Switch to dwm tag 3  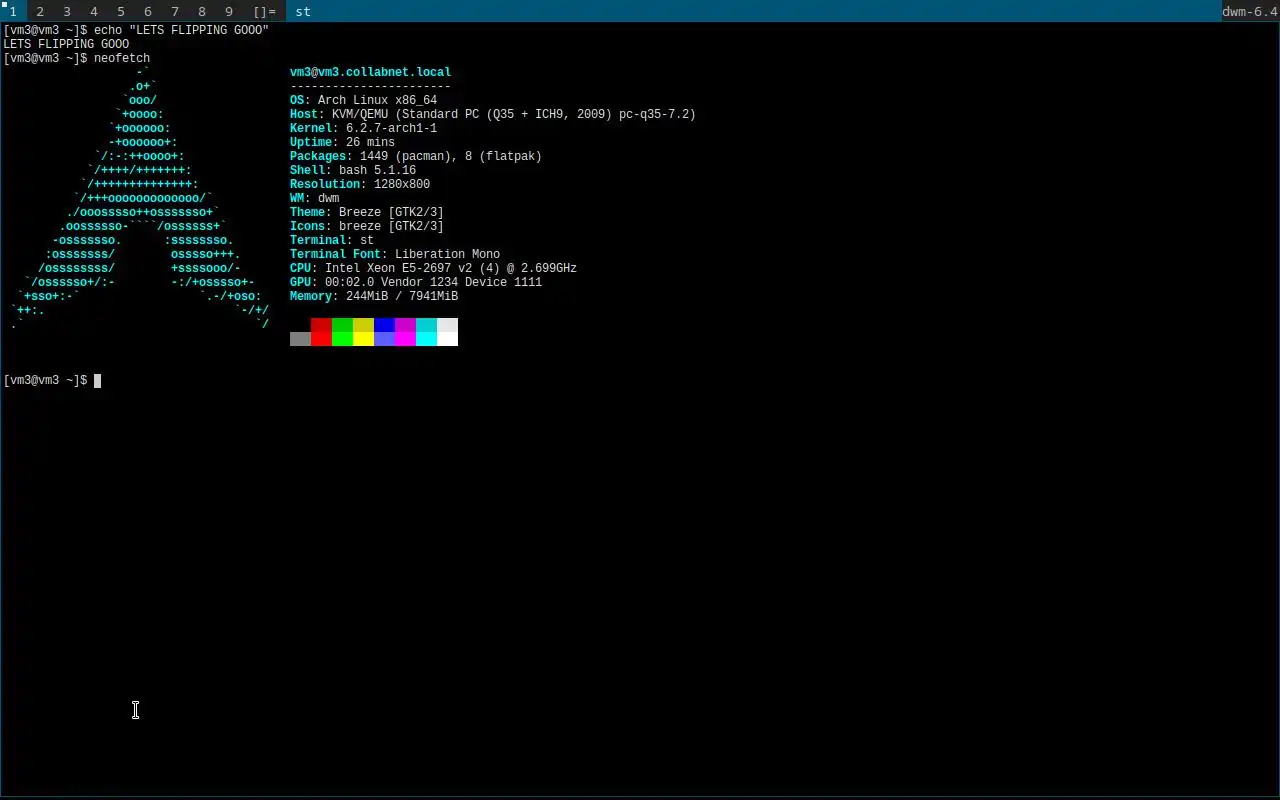[67, 11]
